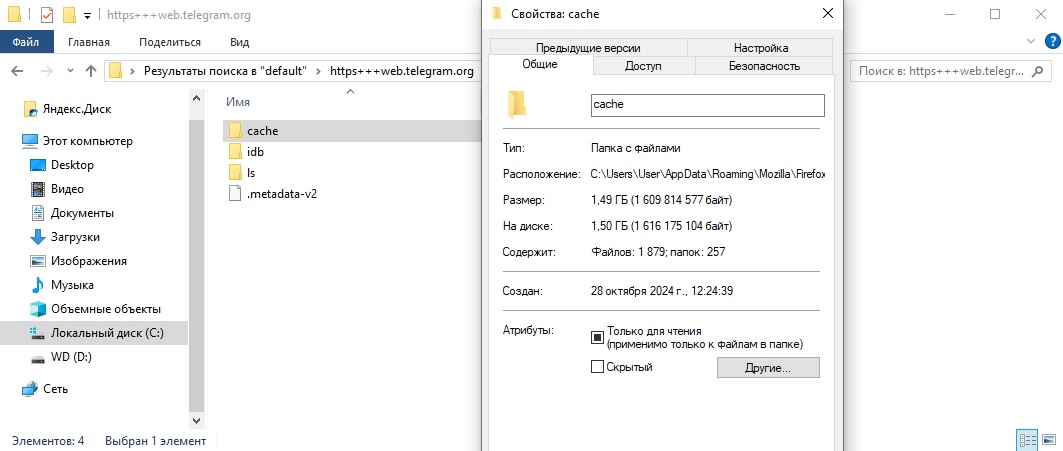
Task: Enable the Скрытый checkbox
Action: pyautogui.click(x=597, y=367)
